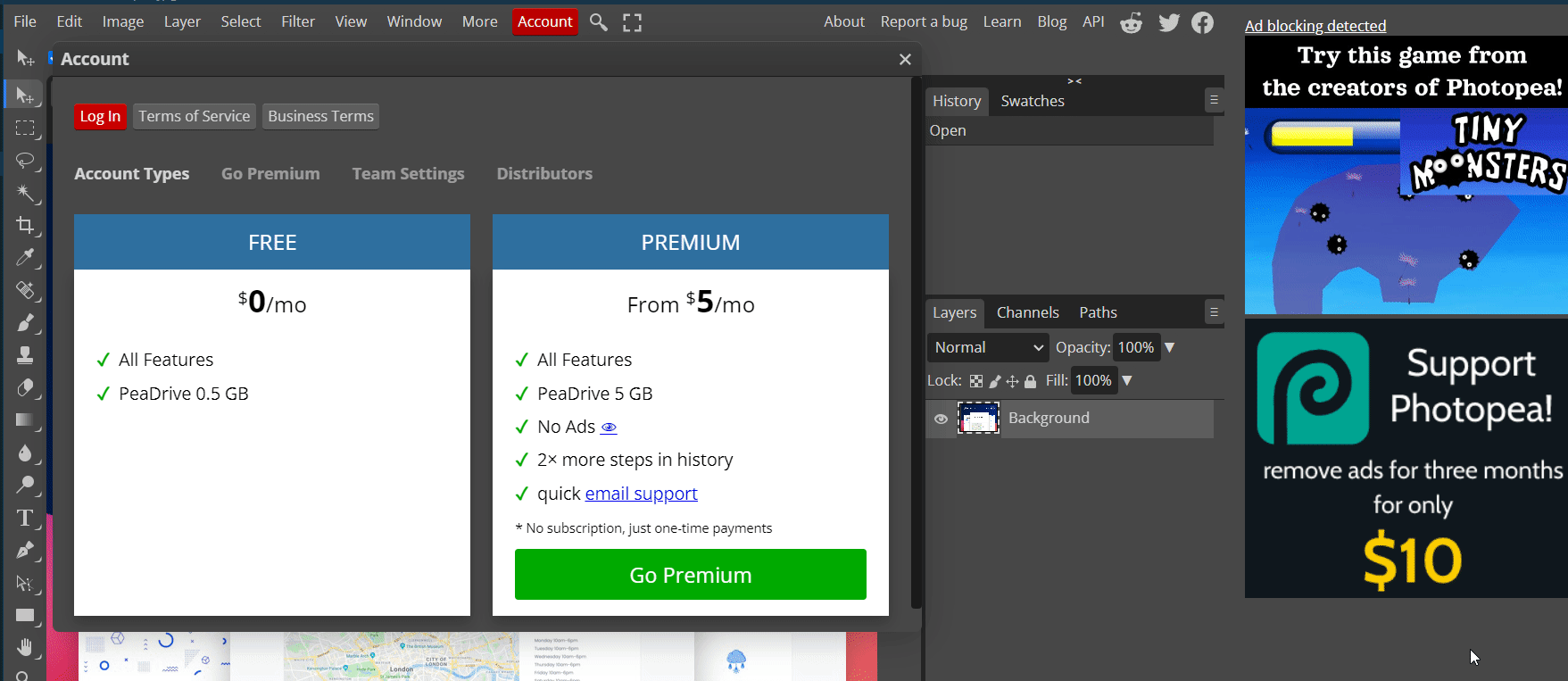This screenshot has width=1568, height=681.
Task: Open Terms of Service
Action: coord(195,116)
